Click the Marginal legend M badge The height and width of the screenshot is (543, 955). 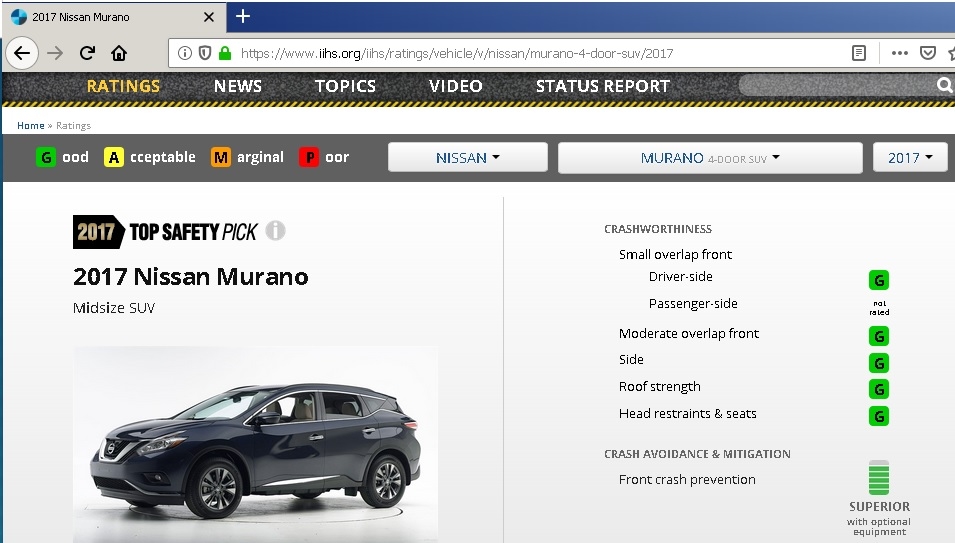tap(220, 157)
